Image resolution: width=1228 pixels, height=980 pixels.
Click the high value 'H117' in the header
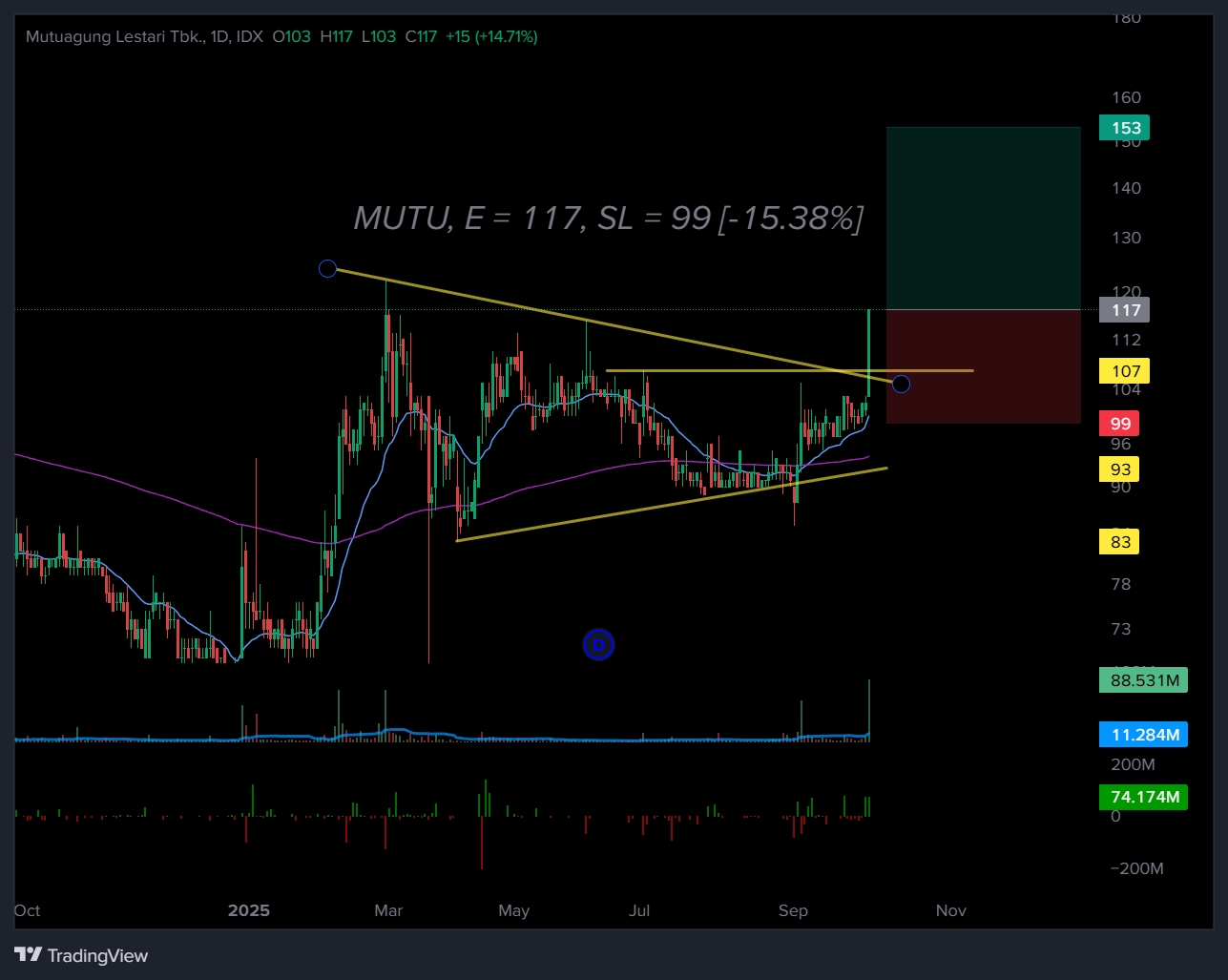click(x=337, y=36)
